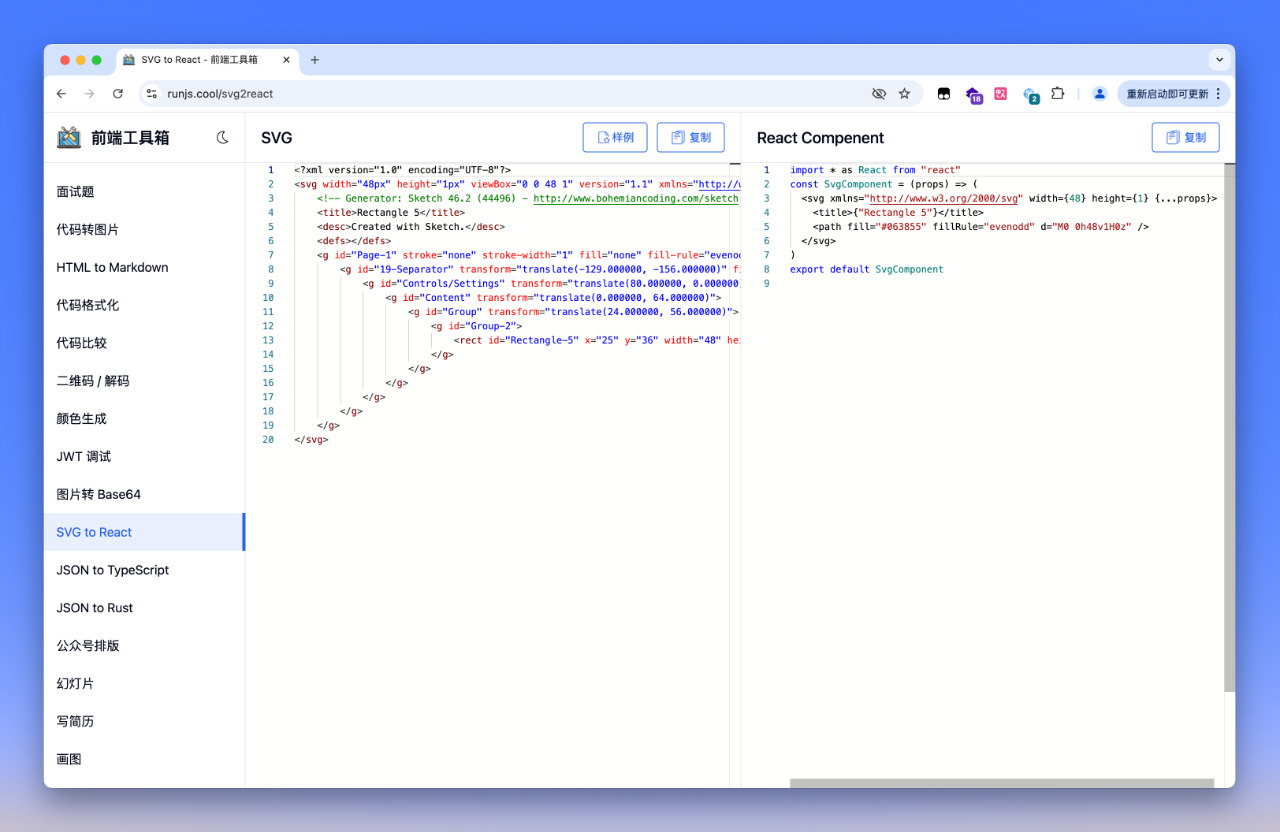Reload the current page
Screen dimensions: 1280x832
pyautogui.click(x=117, y=94)
